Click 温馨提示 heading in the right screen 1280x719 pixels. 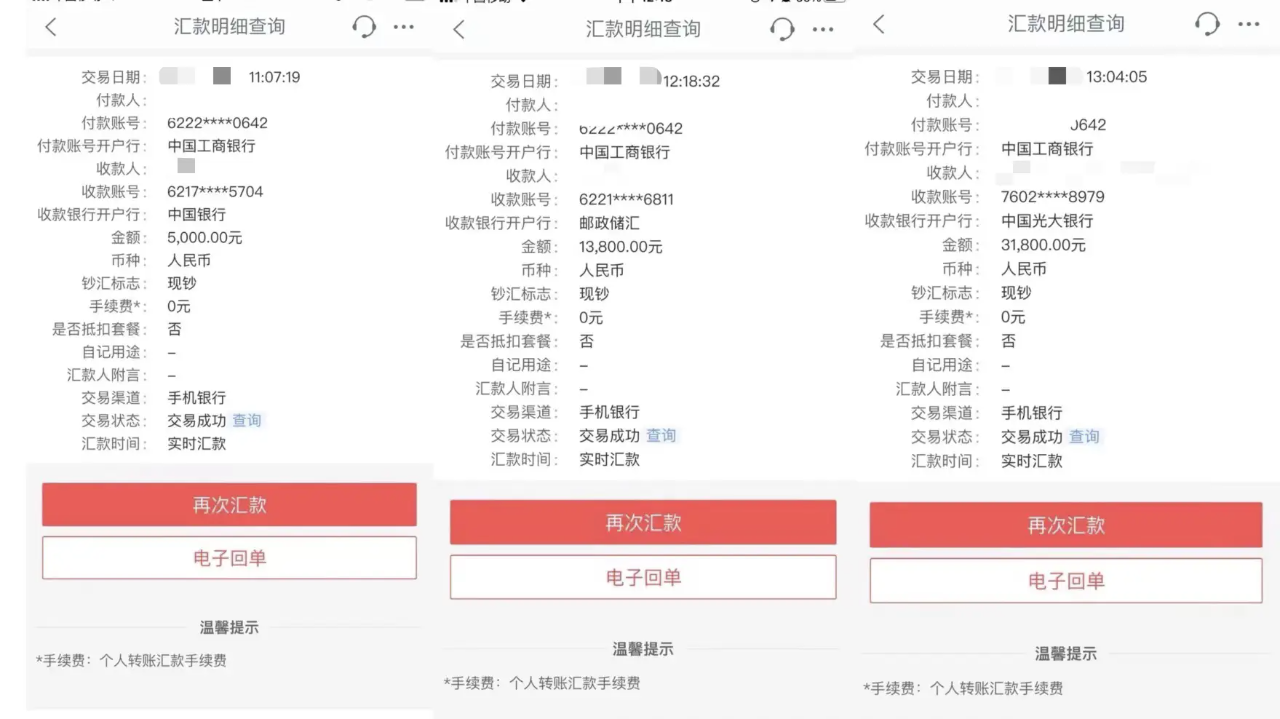click(x=1066, y=654)
